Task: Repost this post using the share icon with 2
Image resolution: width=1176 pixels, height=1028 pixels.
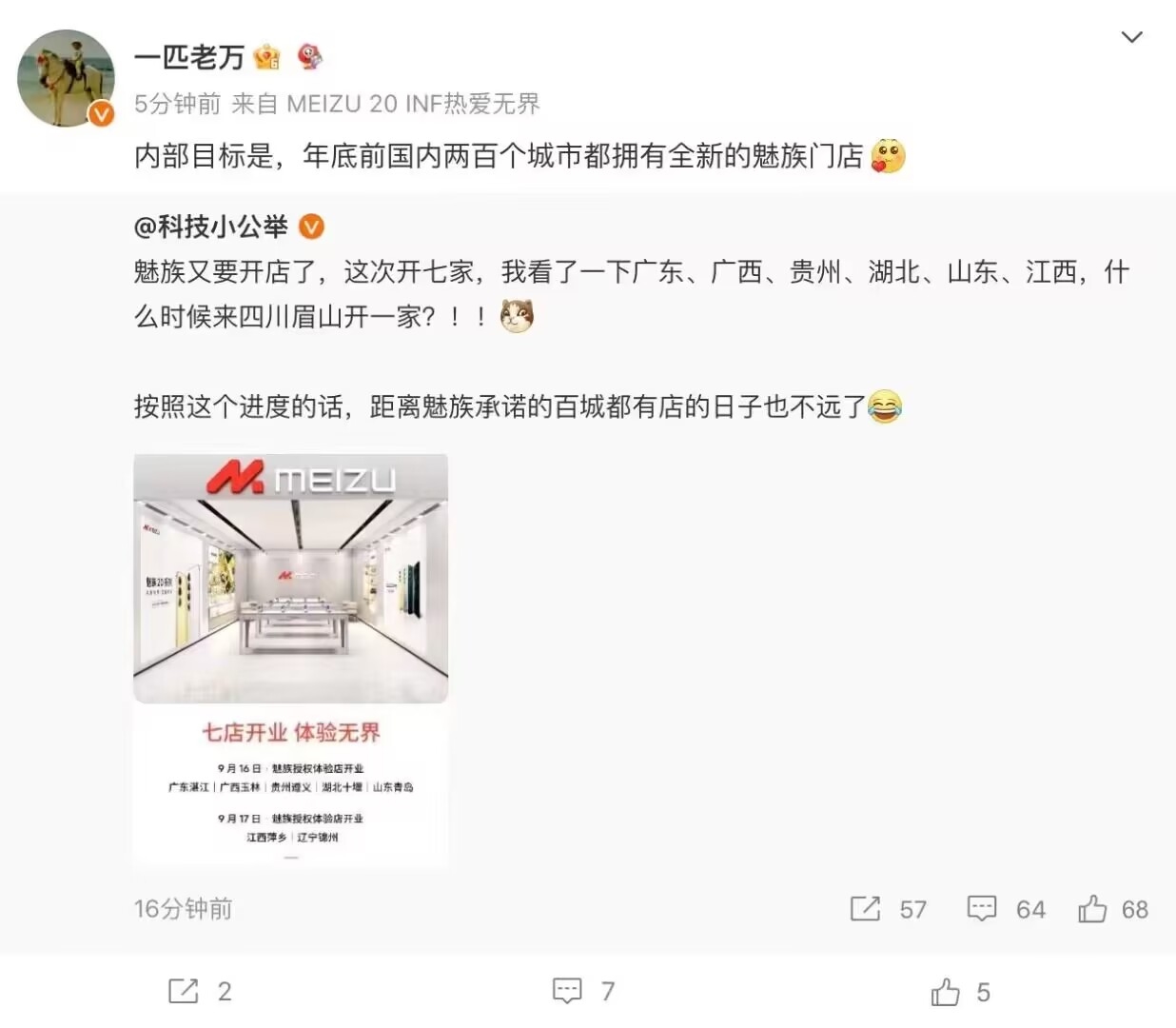Action: [x=183, y=991]
